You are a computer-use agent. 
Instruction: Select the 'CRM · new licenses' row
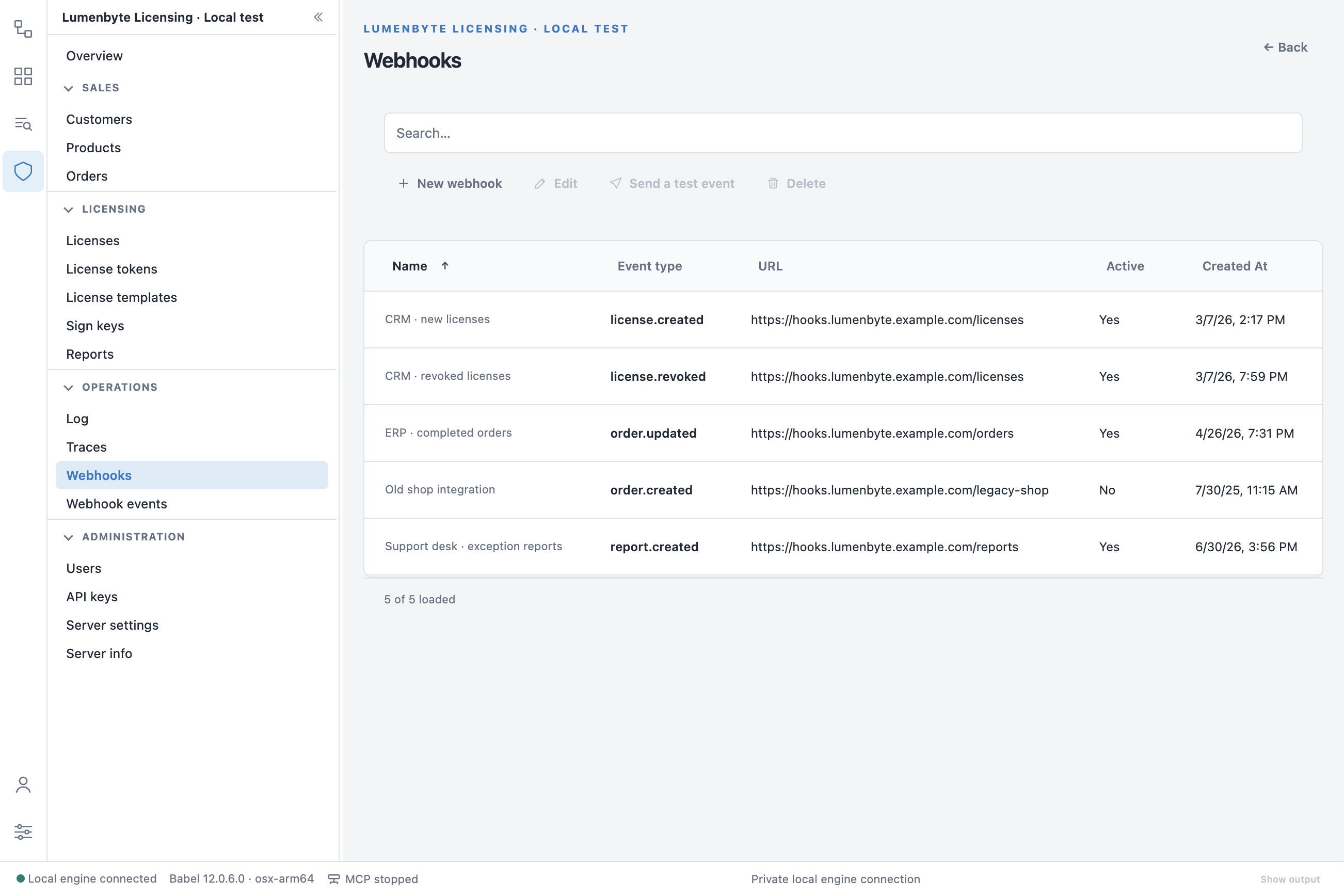[843, 319]
